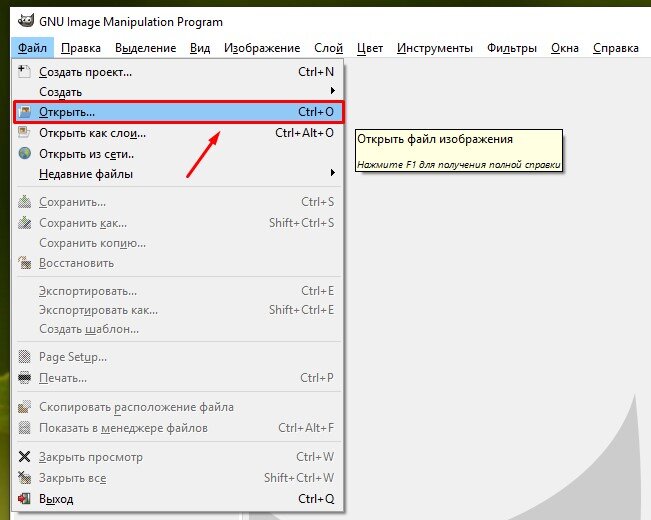Select Восстановить menu entry

pyautogui.click(x=178, y=263)
